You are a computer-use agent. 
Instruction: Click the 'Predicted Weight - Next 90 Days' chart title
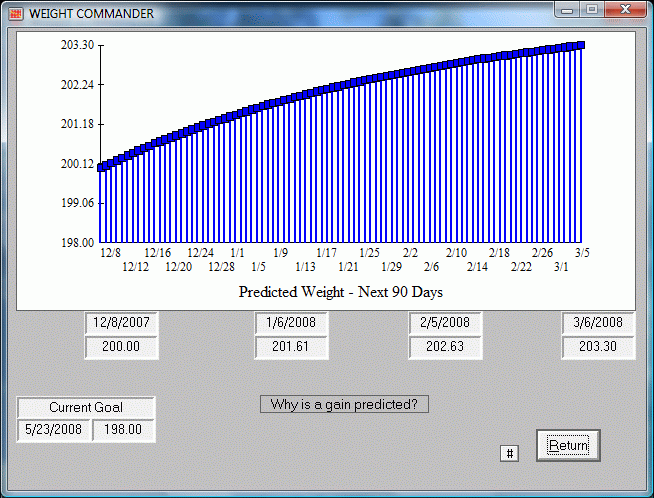(x=340, y=292)
